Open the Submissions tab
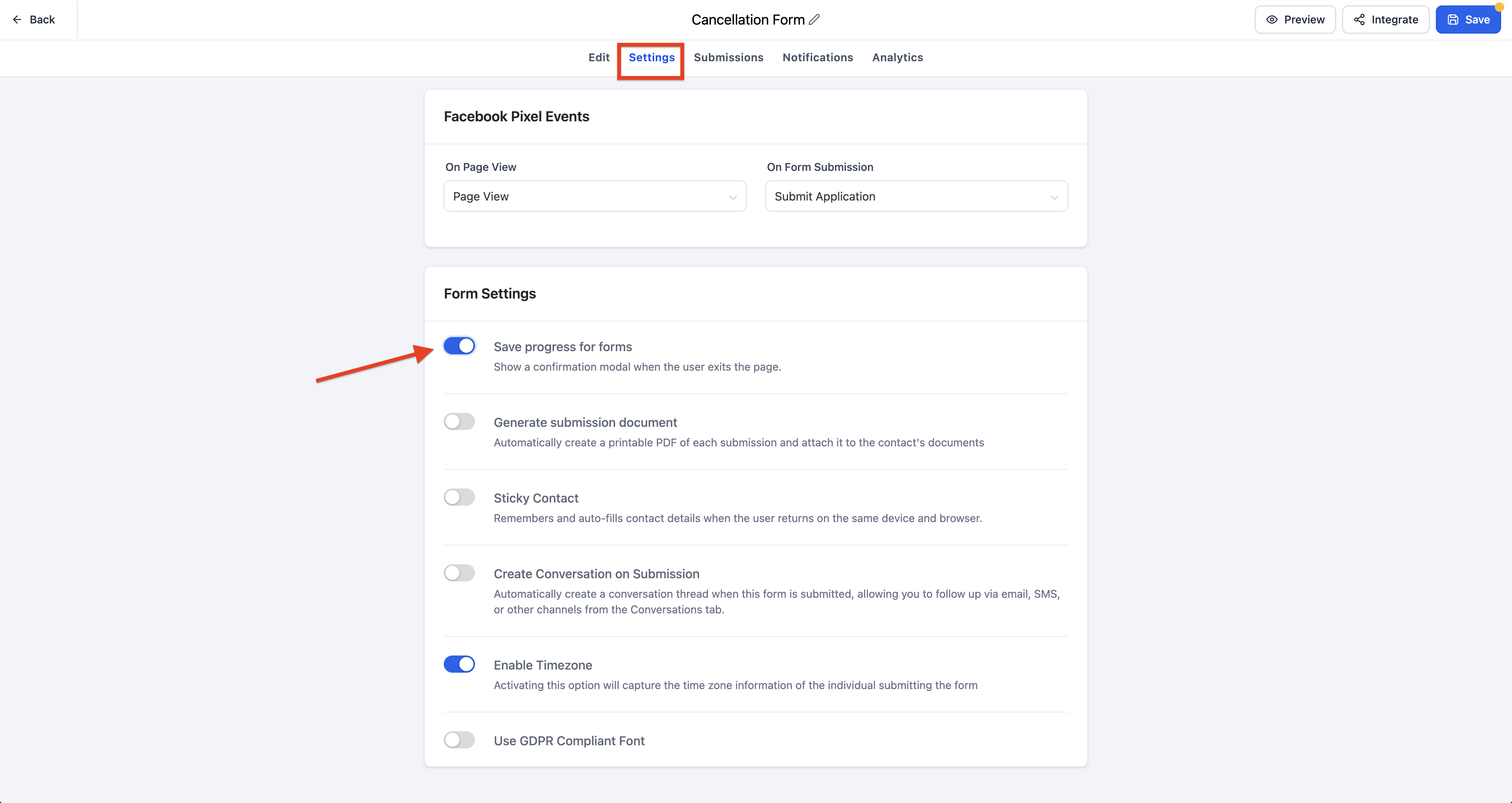1512x803 pixels. pos(728,57)
